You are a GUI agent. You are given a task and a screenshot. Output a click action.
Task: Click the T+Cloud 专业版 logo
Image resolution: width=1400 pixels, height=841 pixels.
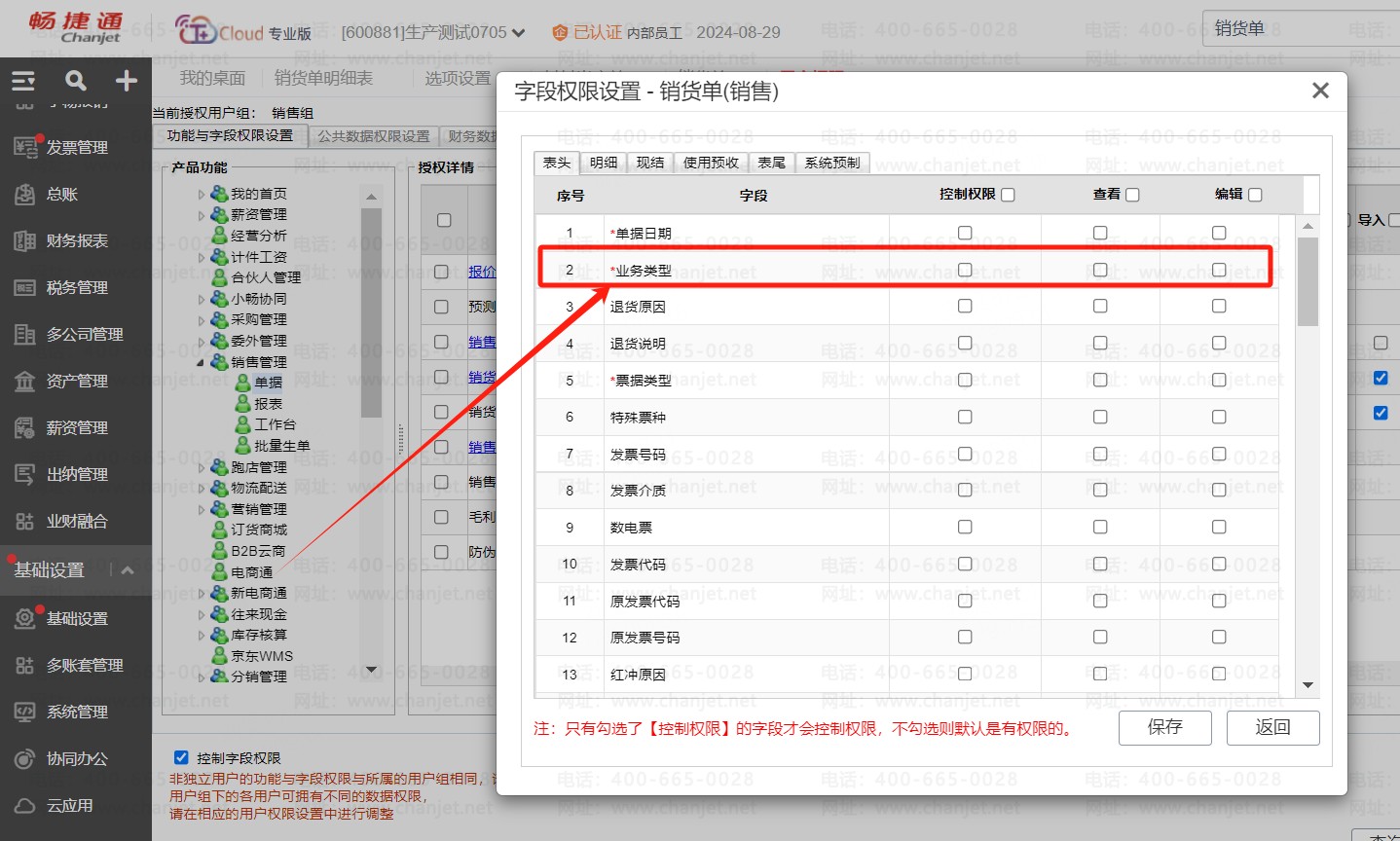tap(243, 31)
